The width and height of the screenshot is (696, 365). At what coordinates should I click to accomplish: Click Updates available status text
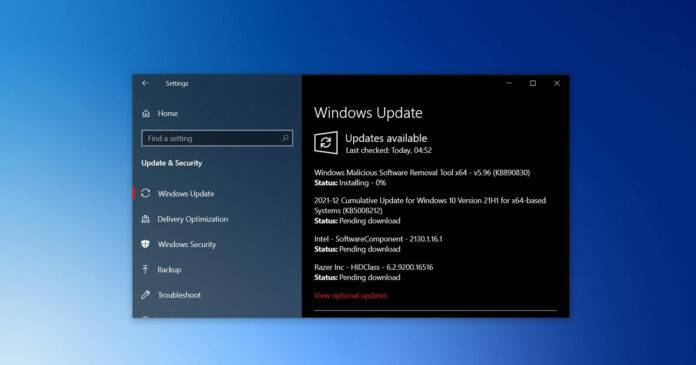click(386, 138)
